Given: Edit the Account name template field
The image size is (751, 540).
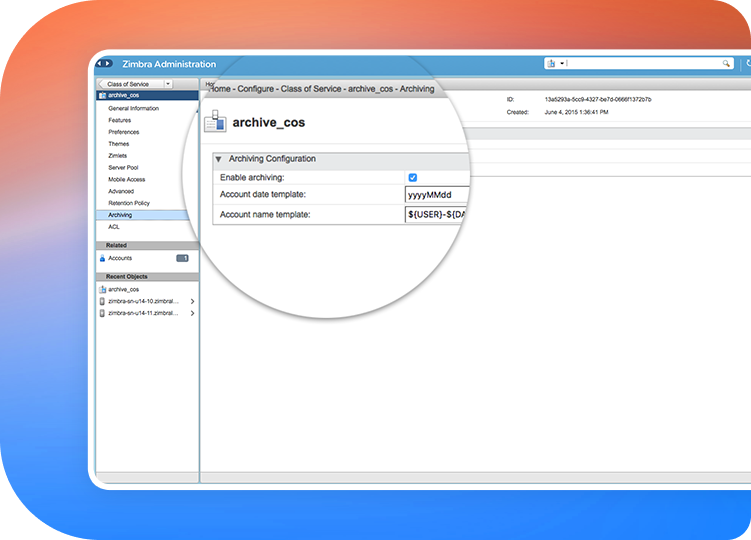Looking at the screenshot, I should tap(437, 215).
